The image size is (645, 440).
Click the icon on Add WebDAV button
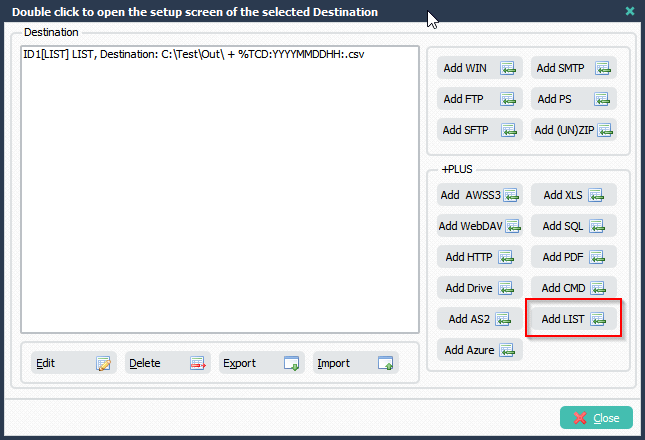513,226
